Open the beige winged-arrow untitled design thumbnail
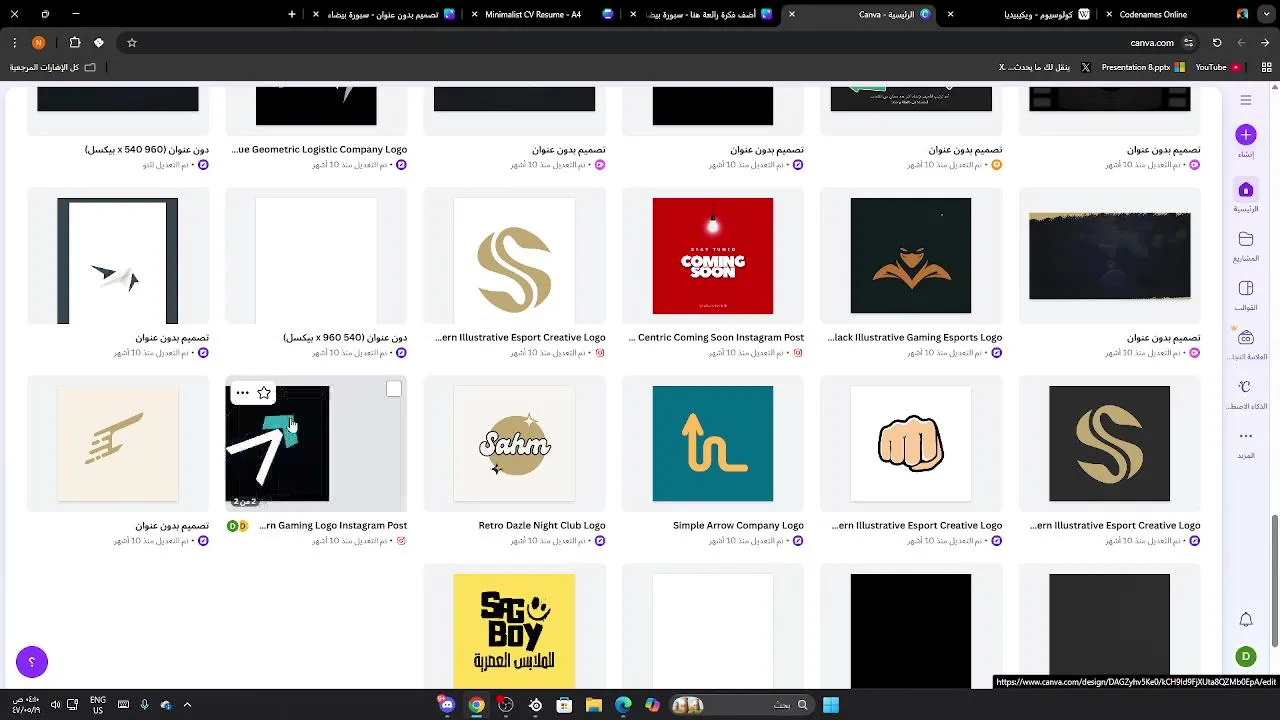This screenshot has width=1280, height=720. tap(117, 444)
